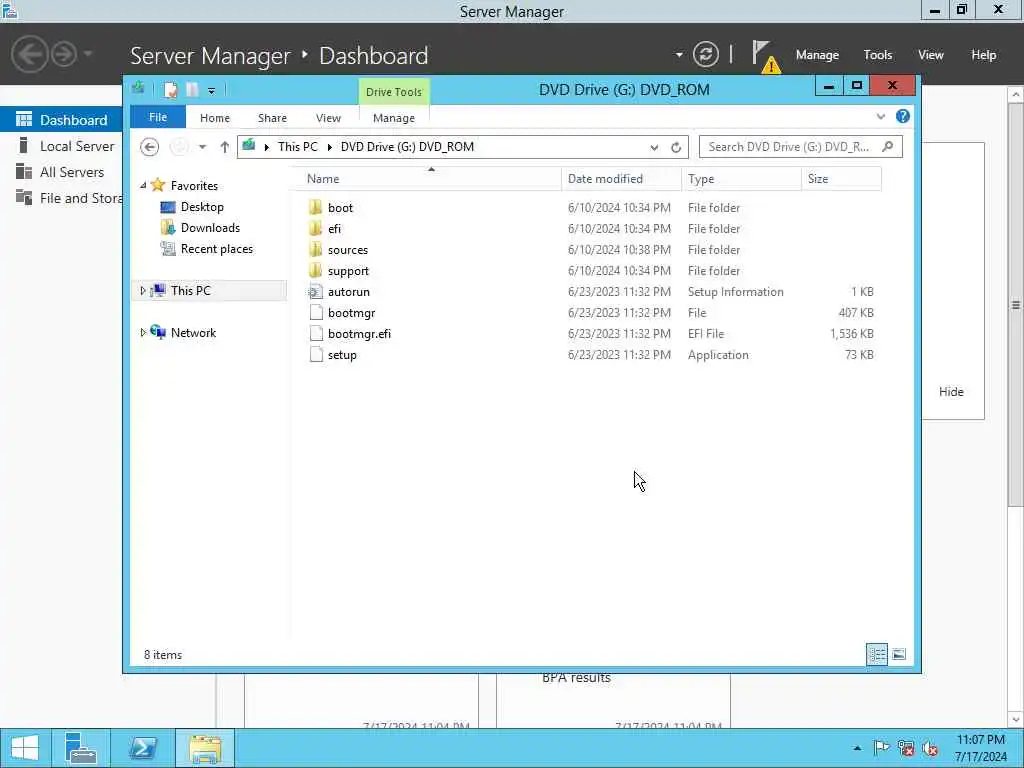Refresh the DVD Drive folder view
This screenshot has height=768, width=1024.
[676, 148]
